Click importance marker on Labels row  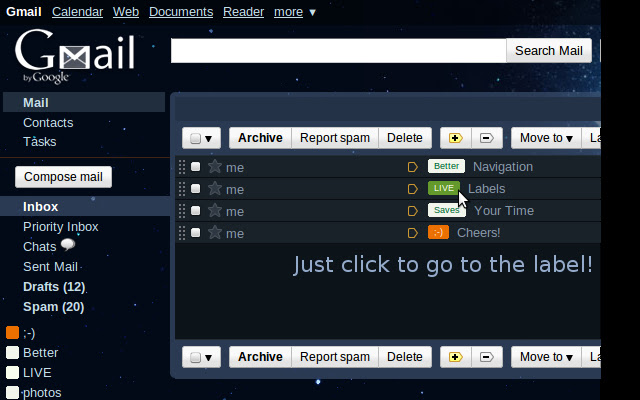point(413,189)
